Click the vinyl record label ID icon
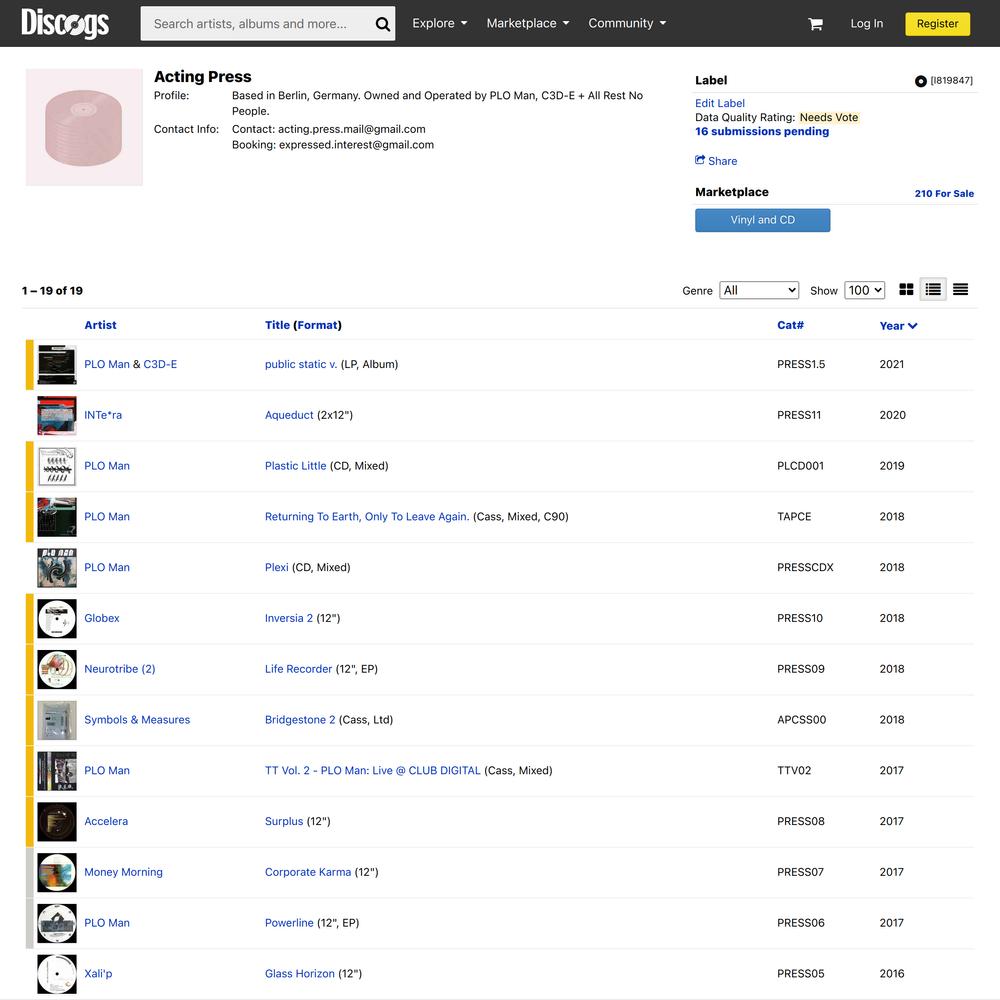The image size is (1000, 1000). (920, 81)
